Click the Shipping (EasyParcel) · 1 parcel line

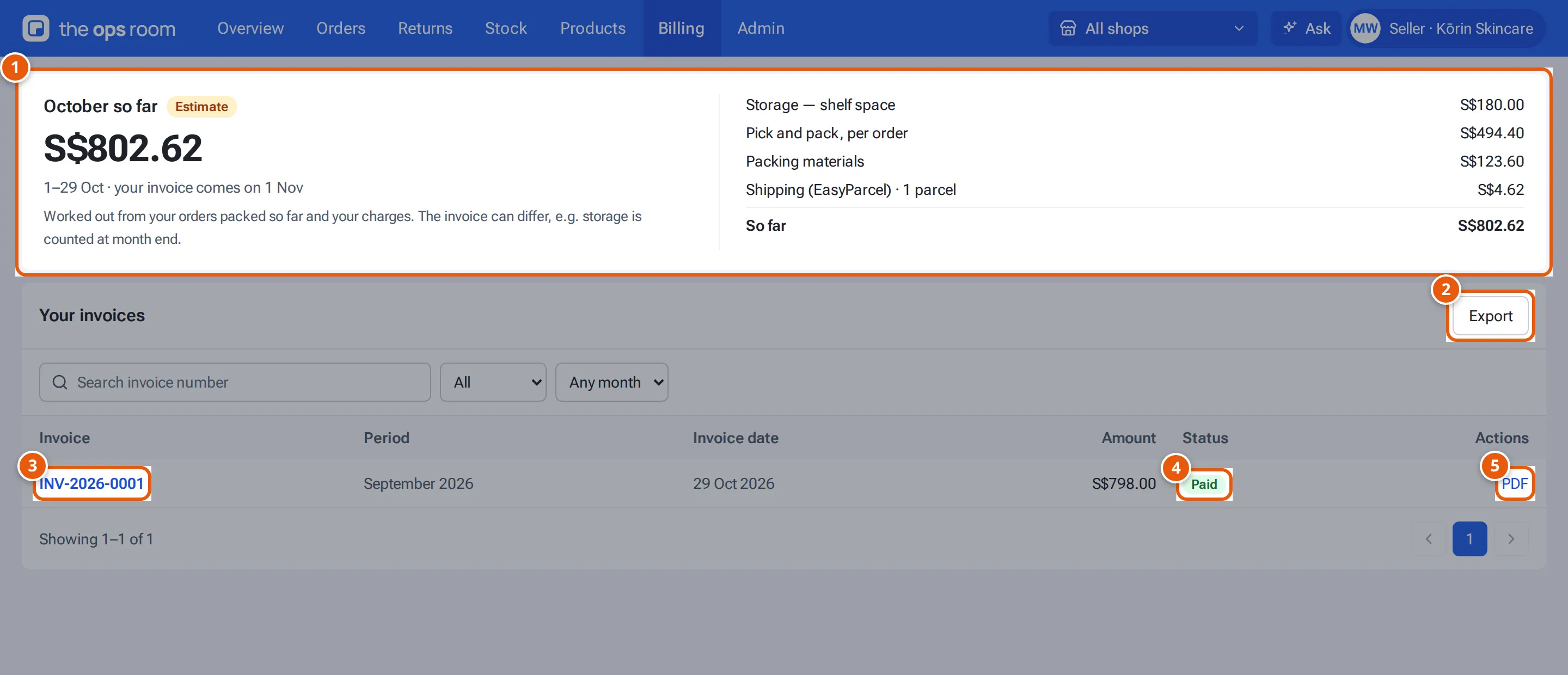point(851,189)
